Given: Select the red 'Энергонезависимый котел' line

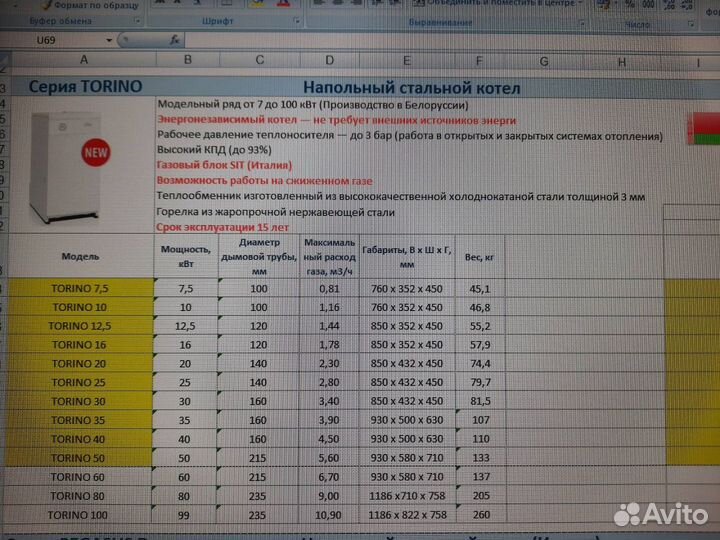Looking at the screenshot, I should 337,120.
